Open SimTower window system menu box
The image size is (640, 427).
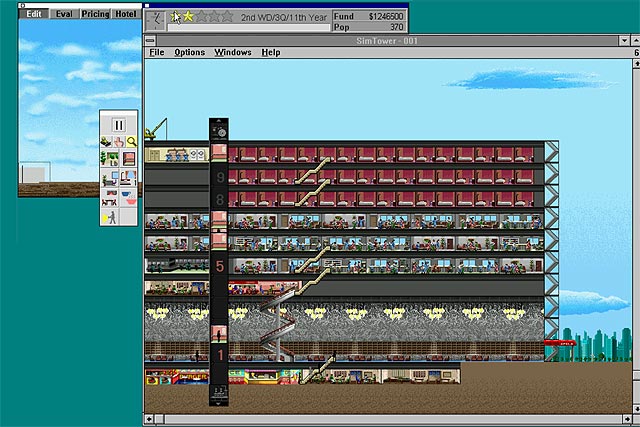pos(150,40)
